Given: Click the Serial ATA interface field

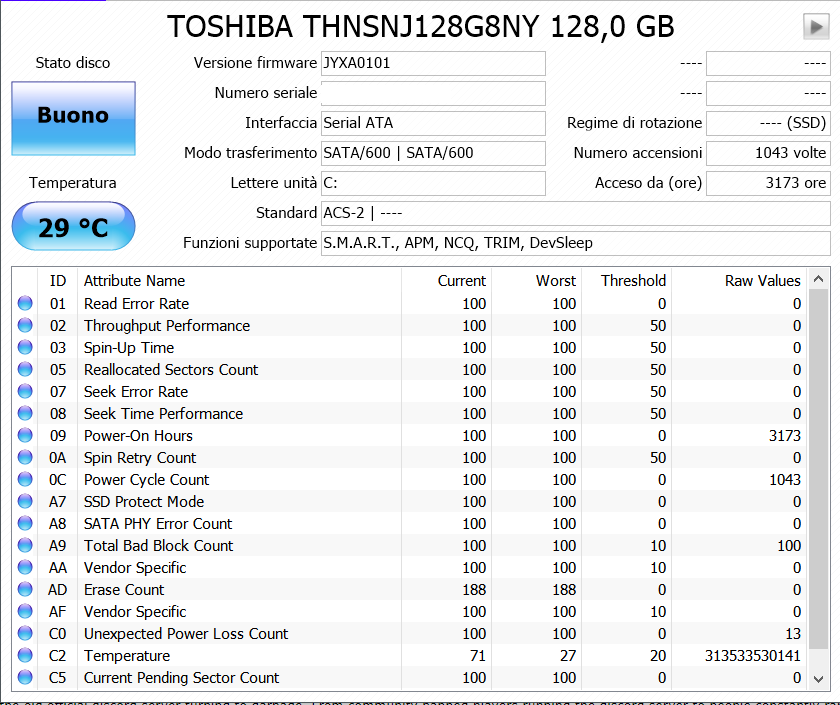Looking at the screenshot, I should (x=433, y=123).
